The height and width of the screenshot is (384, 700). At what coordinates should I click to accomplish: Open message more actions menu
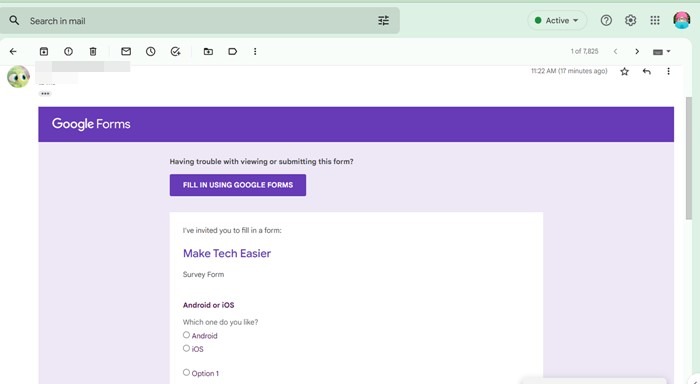(x=668, y=71)
